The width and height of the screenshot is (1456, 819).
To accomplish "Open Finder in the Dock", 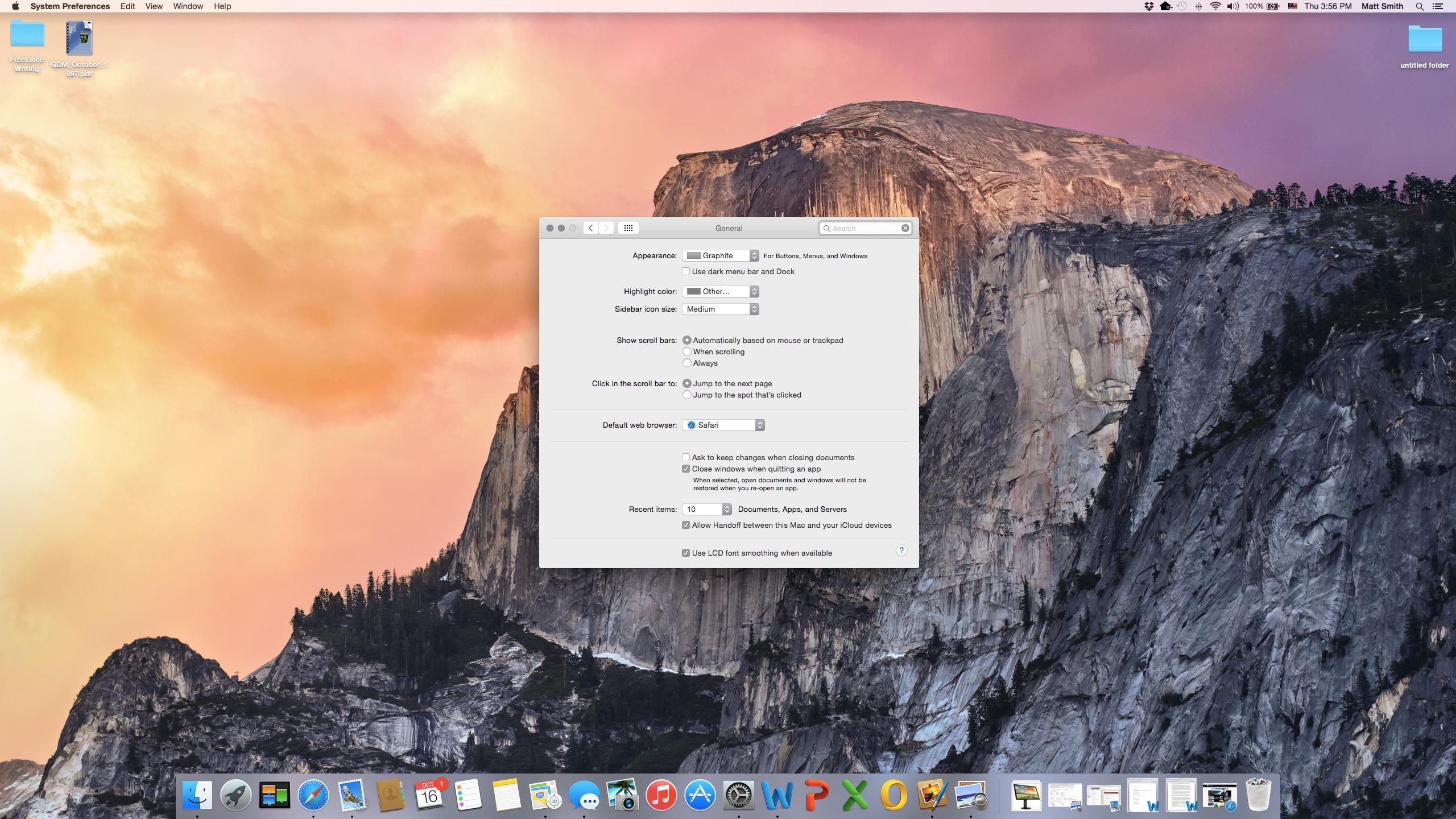I will click(x=196, y=795).
